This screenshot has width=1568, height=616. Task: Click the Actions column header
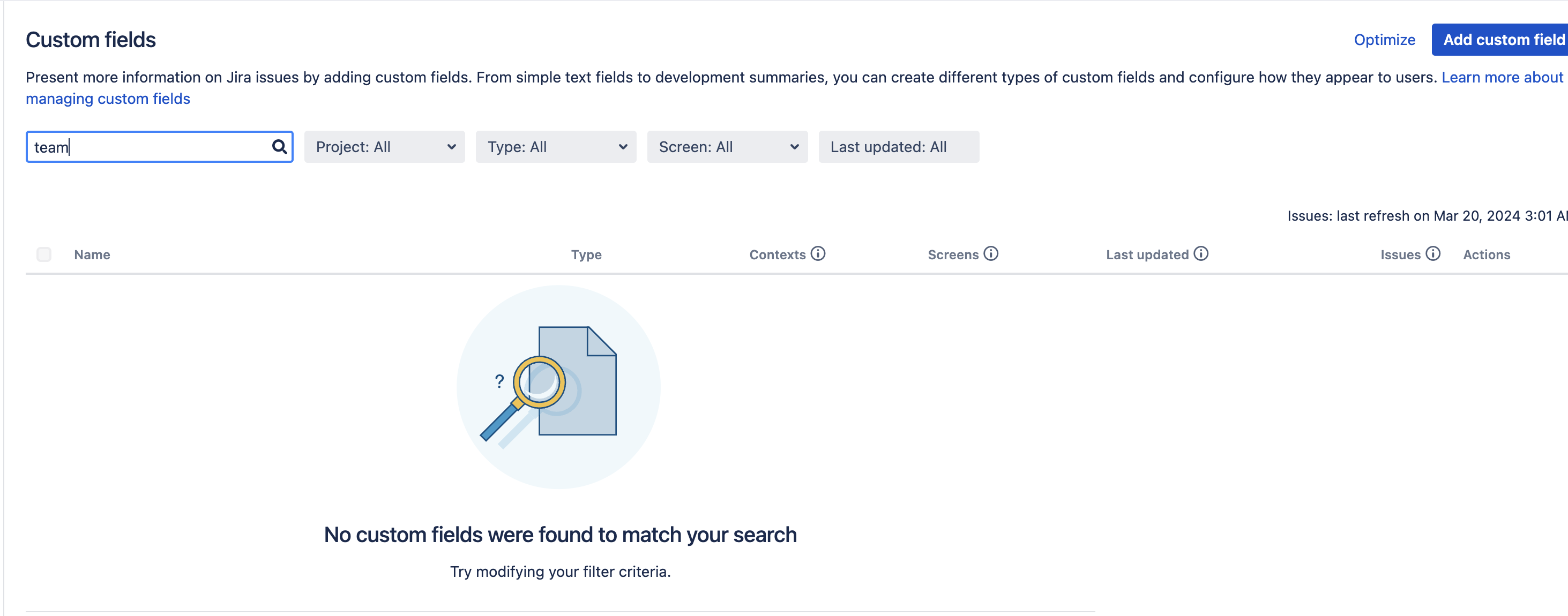coord(1486,255)
